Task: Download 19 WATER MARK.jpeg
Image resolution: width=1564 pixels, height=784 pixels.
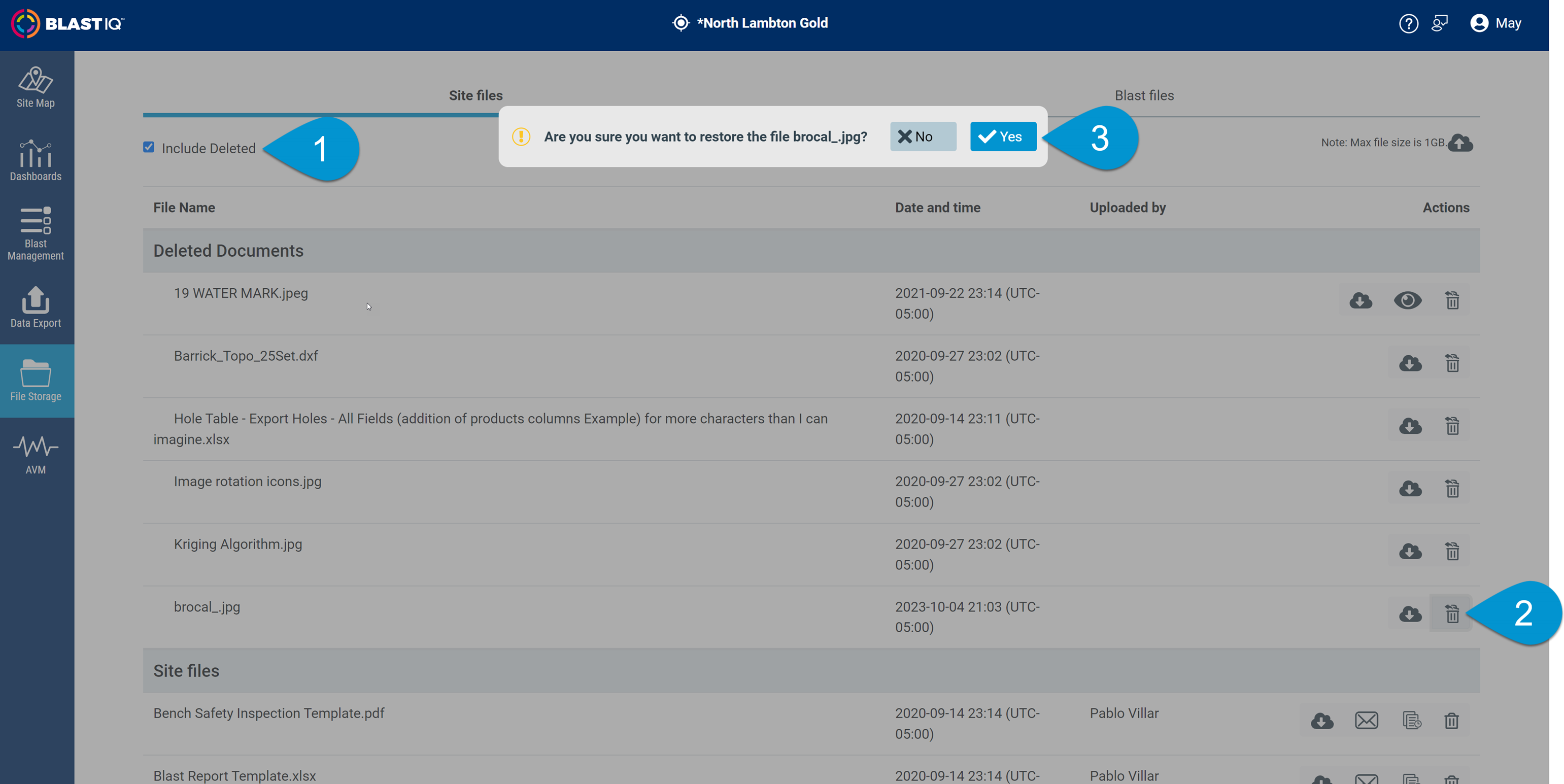Action: click(1361, 300)
